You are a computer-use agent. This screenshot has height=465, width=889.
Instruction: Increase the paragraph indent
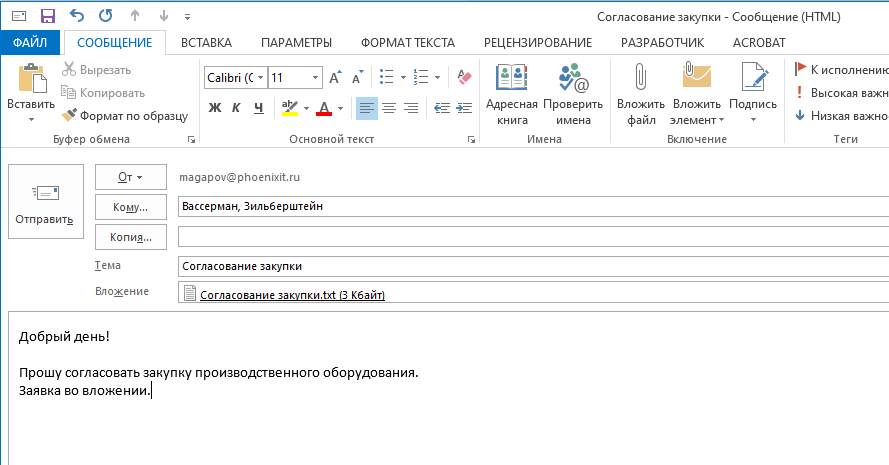464,108
